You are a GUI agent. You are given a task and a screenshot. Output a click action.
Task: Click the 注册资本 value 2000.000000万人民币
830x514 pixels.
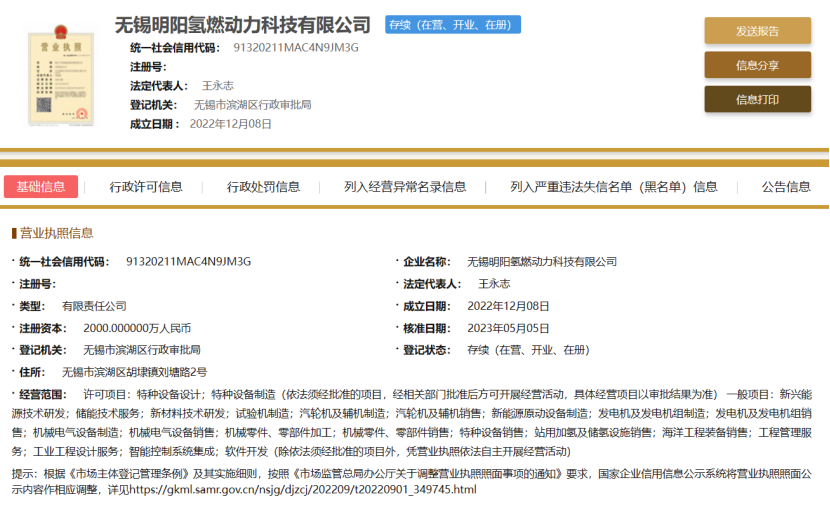pos(137,328)
